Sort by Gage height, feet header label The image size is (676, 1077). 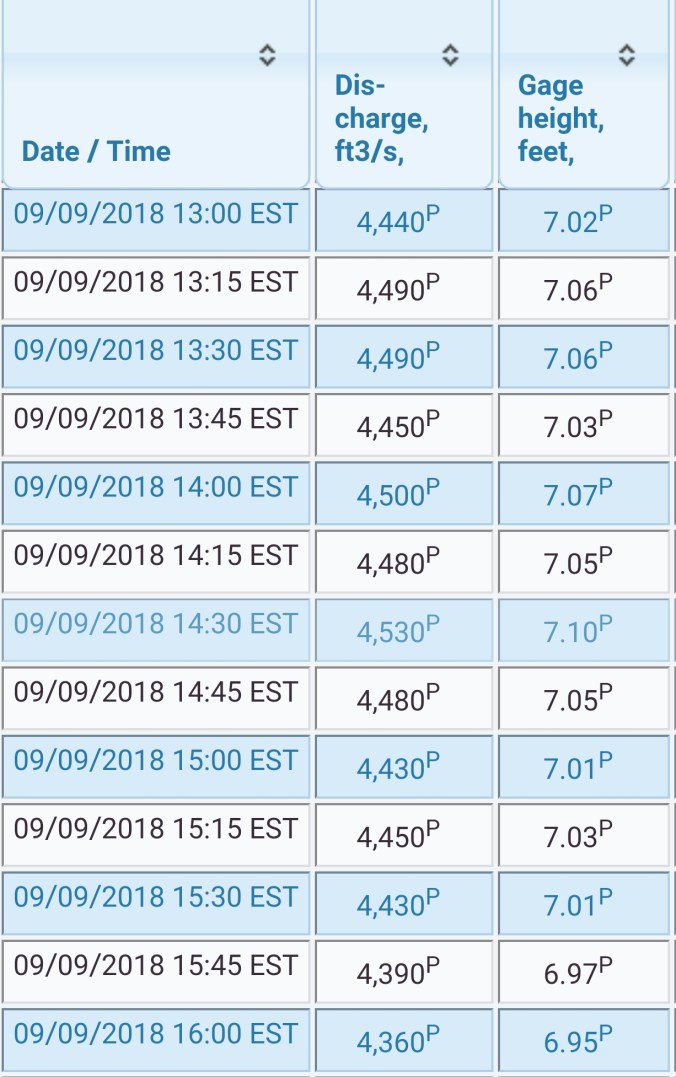click(560, 119)
